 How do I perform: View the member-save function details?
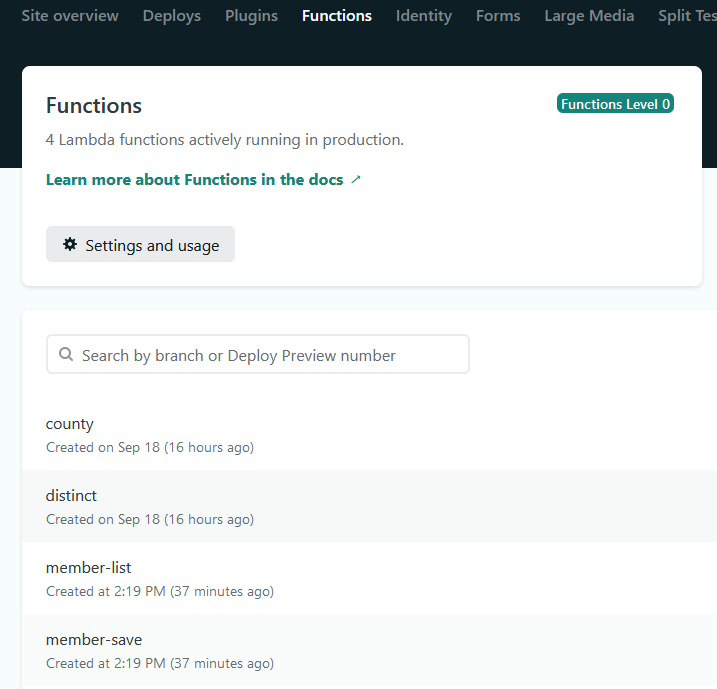(x=94, y=640)
